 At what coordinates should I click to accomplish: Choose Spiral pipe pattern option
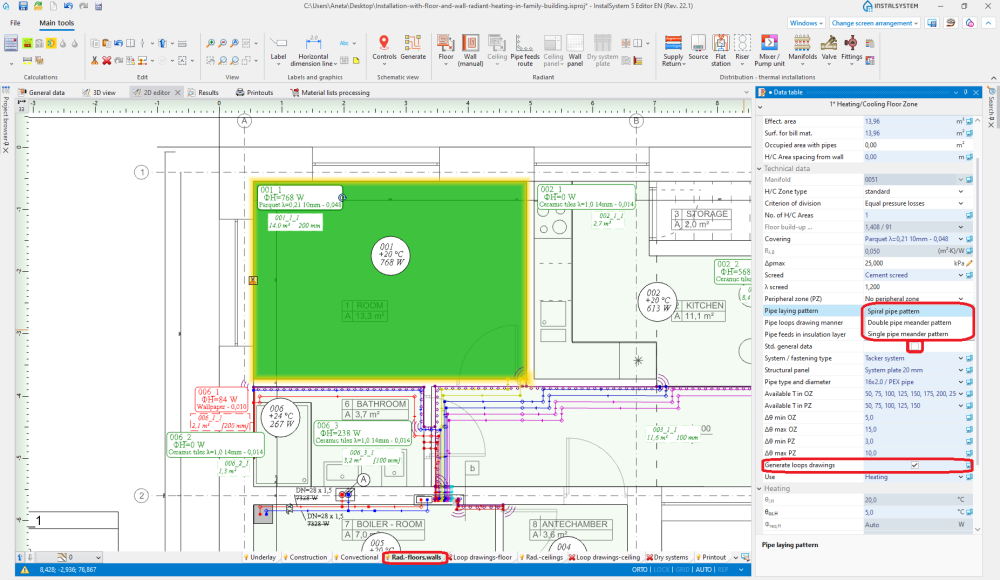(918, 311)
